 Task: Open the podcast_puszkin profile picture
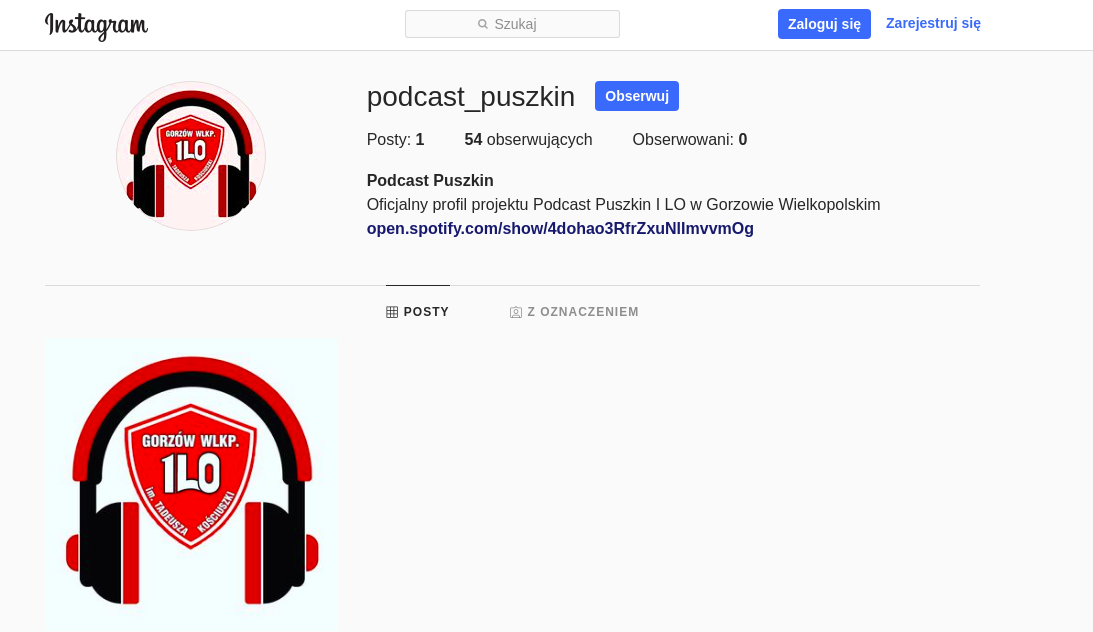[x=191, y=156]
